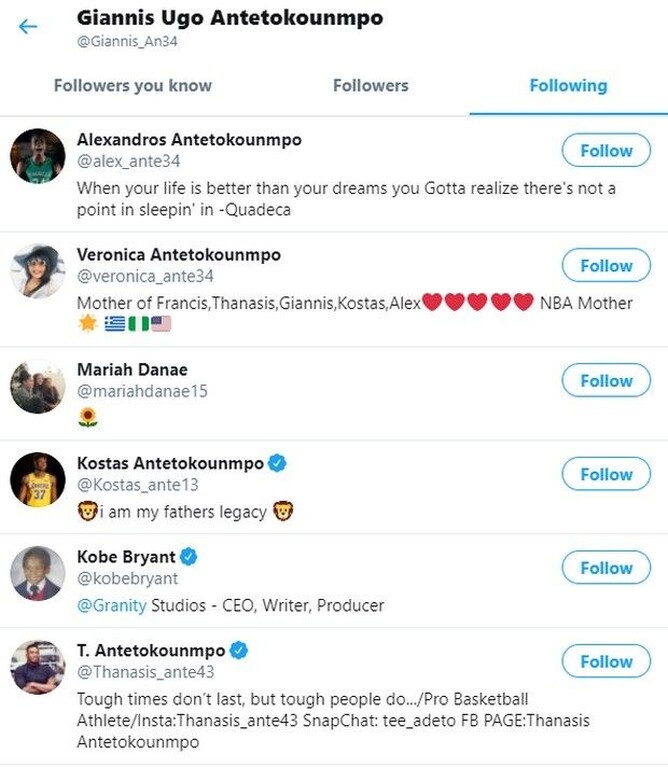This screenshot has height=768, width=668.
Task: Open the @kobebryant handle
Action: (127, 578)
